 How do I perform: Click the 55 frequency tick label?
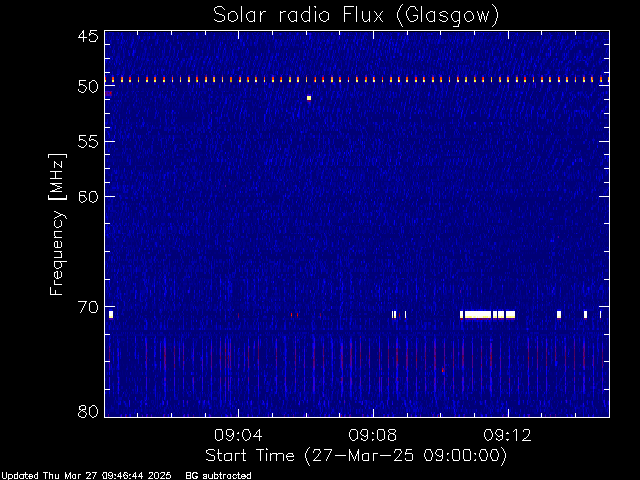(x=88, y=142)
